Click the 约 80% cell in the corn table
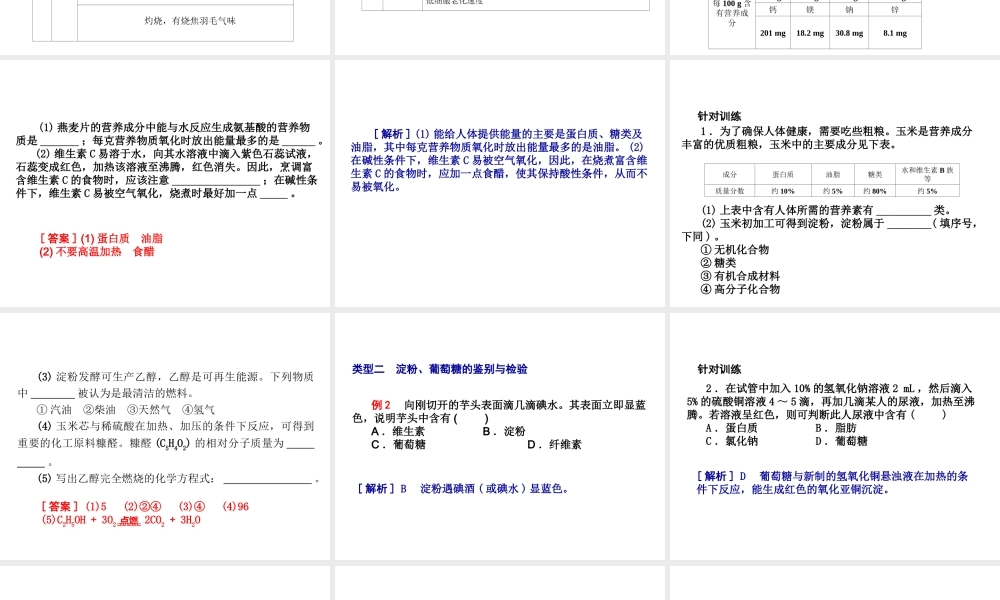1000x600 pixels. pyautogui.click(x=875, y=191)
